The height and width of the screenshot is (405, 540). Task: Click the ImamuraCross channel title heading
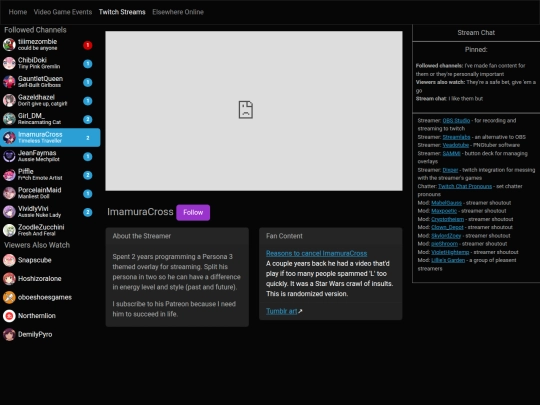(x=140, y=212)
